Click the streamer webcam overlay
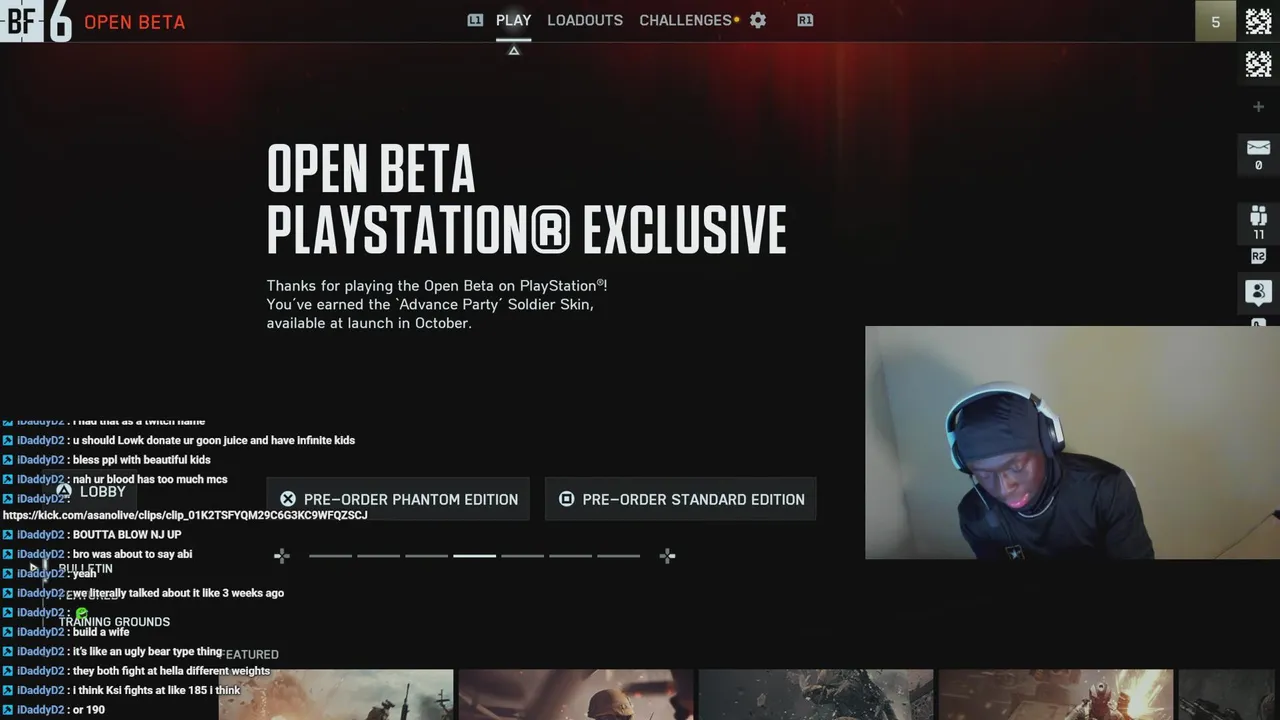The width and height of the screenshot is (1280, 720). coord(1072,442)
